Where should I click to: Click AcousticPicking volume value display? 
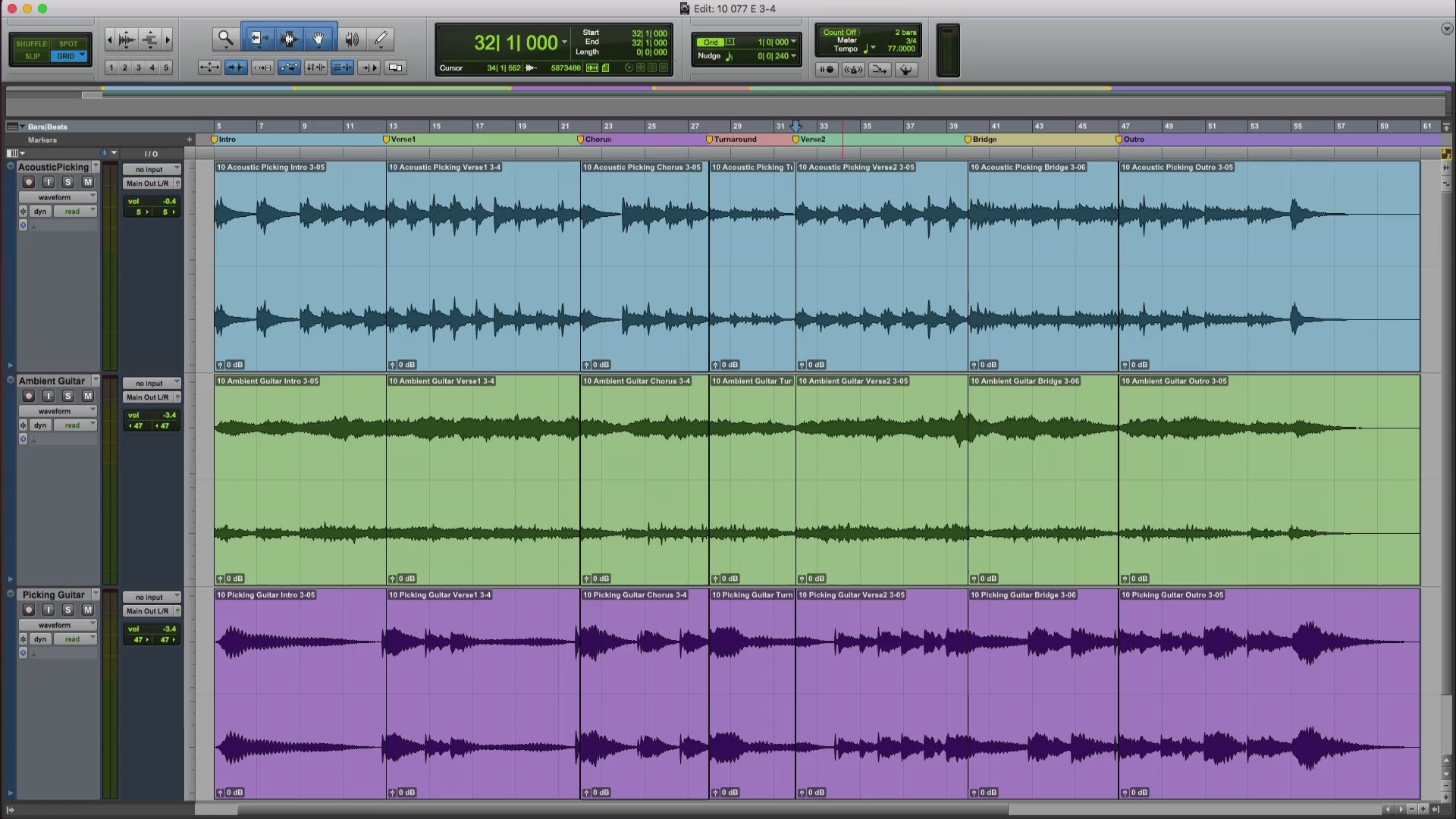point(152,202)
